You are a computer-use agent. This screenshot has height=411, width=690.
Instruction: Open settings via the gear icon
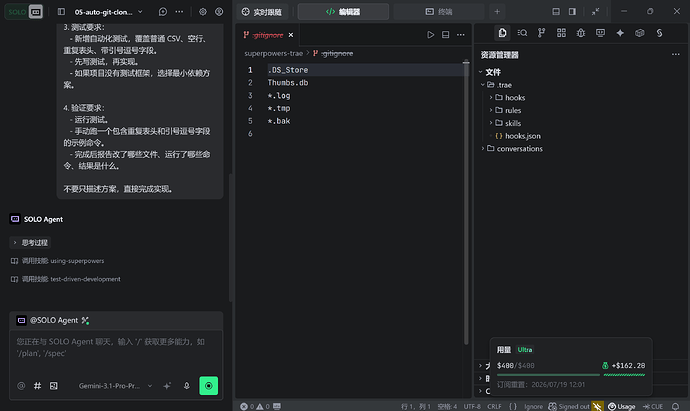coord(203,12)
